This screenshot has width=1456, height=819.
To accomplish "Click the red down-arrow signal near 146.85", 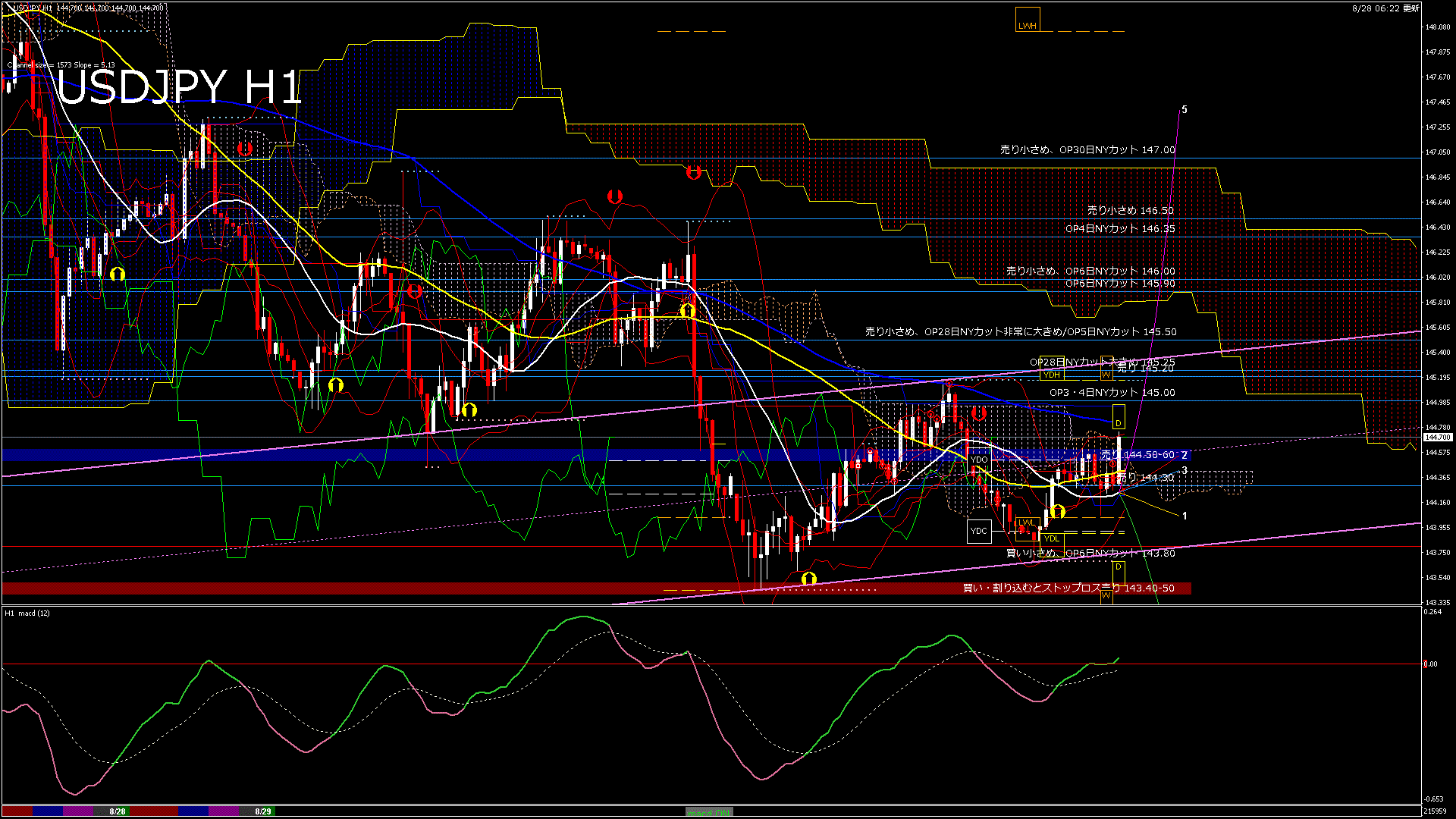I will pyautogui.click(x=693, y=173).
